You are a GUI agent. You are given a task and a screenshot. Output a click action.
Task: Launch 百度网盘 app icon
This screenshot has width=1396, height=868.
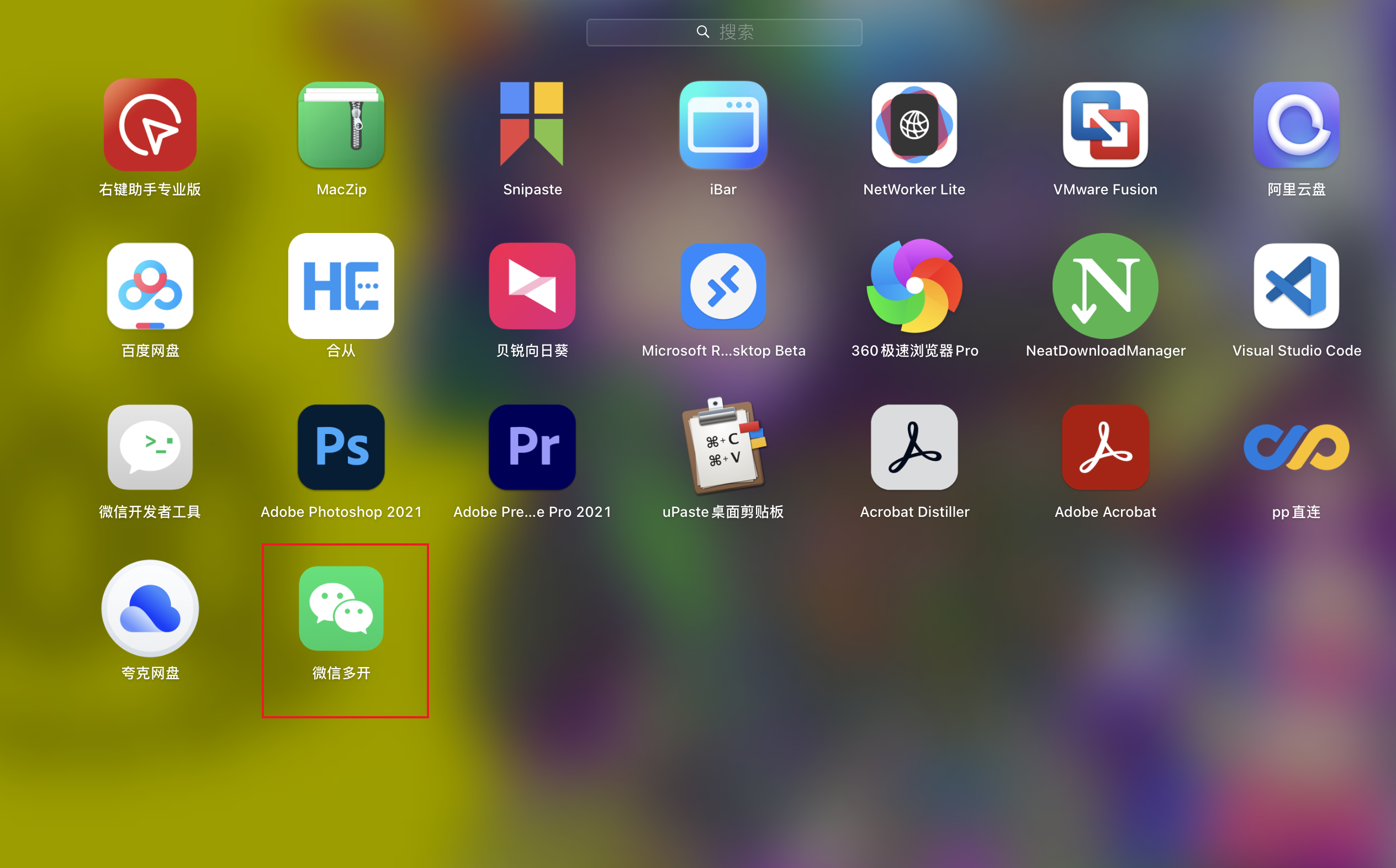pyautogui.click(x=150, y=286)
